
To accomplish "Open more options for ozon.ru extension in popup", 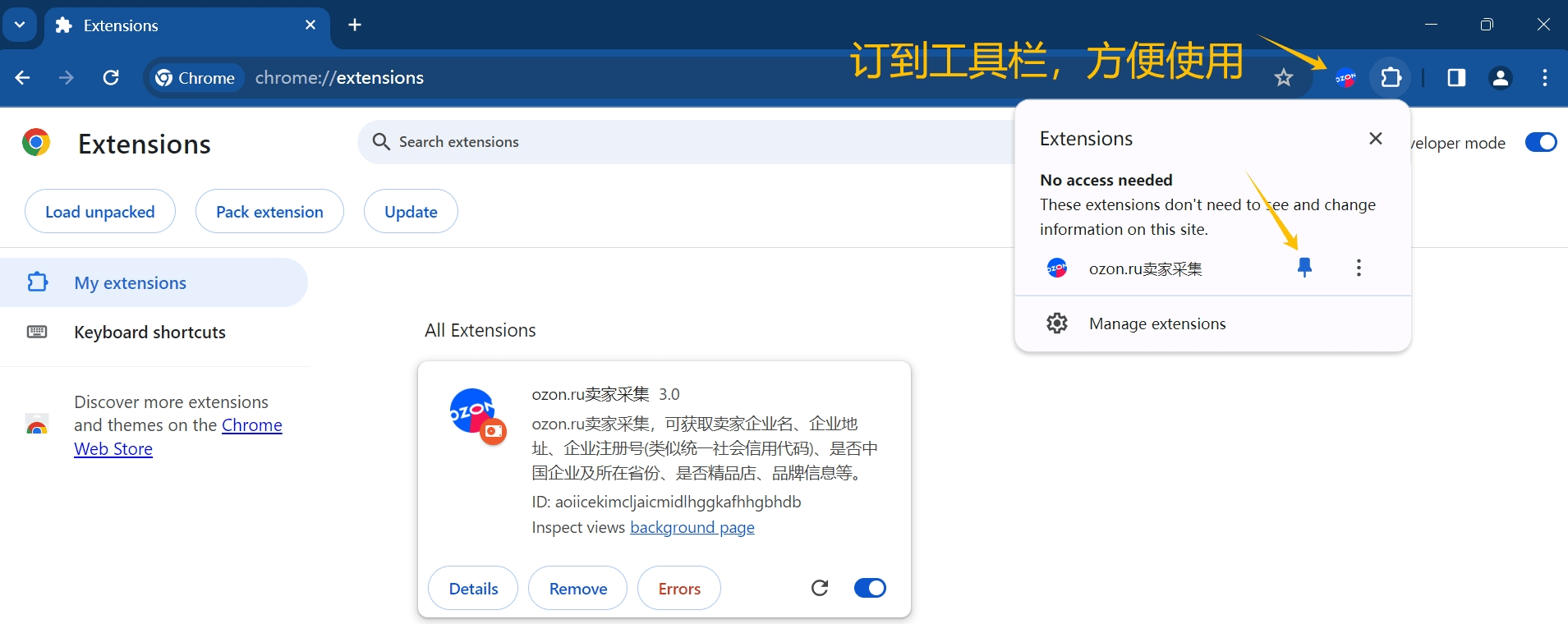I will [x=1359, y=268].
